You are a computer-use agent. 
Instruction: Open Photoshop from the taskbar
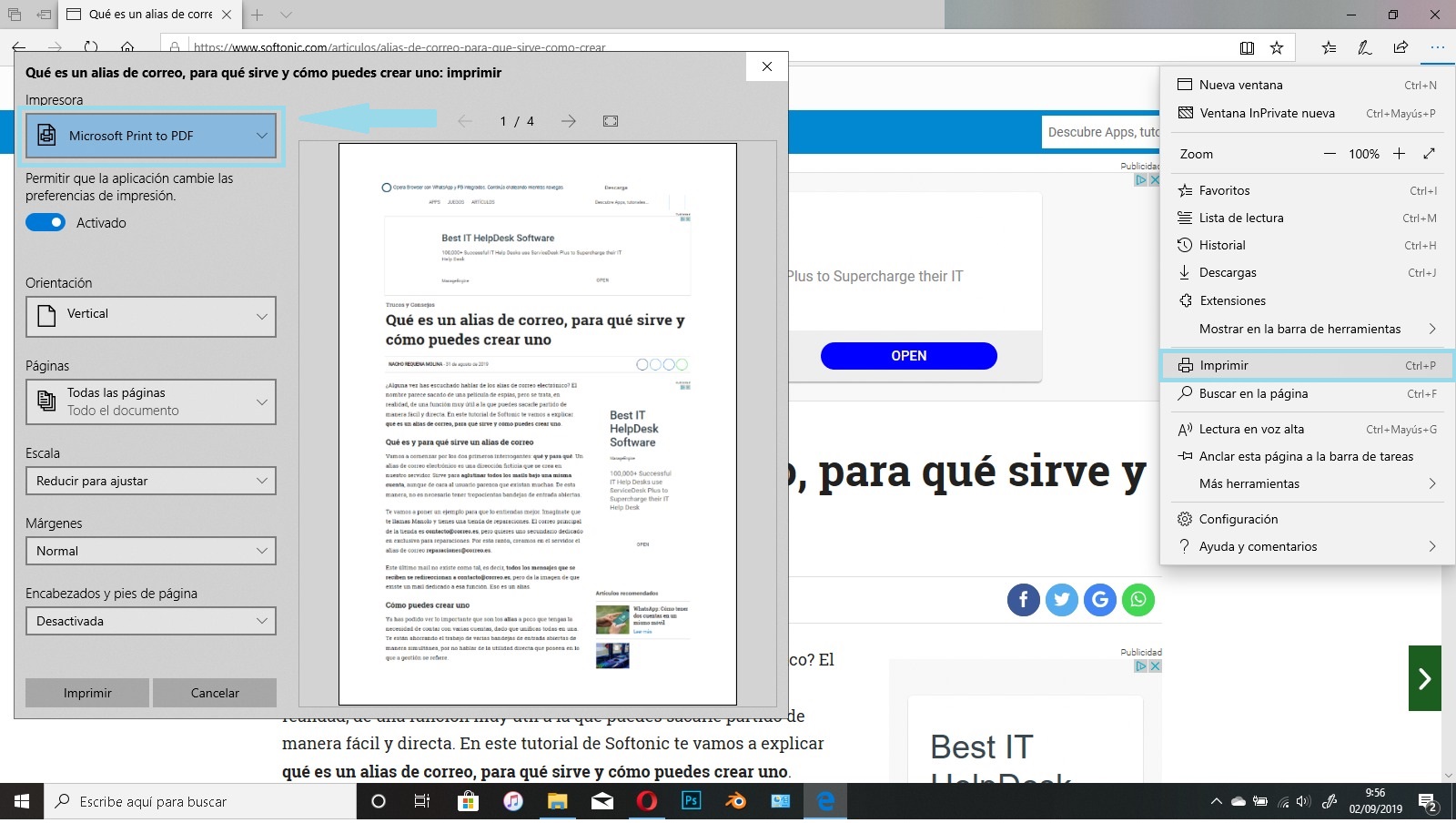click(692, 801)
